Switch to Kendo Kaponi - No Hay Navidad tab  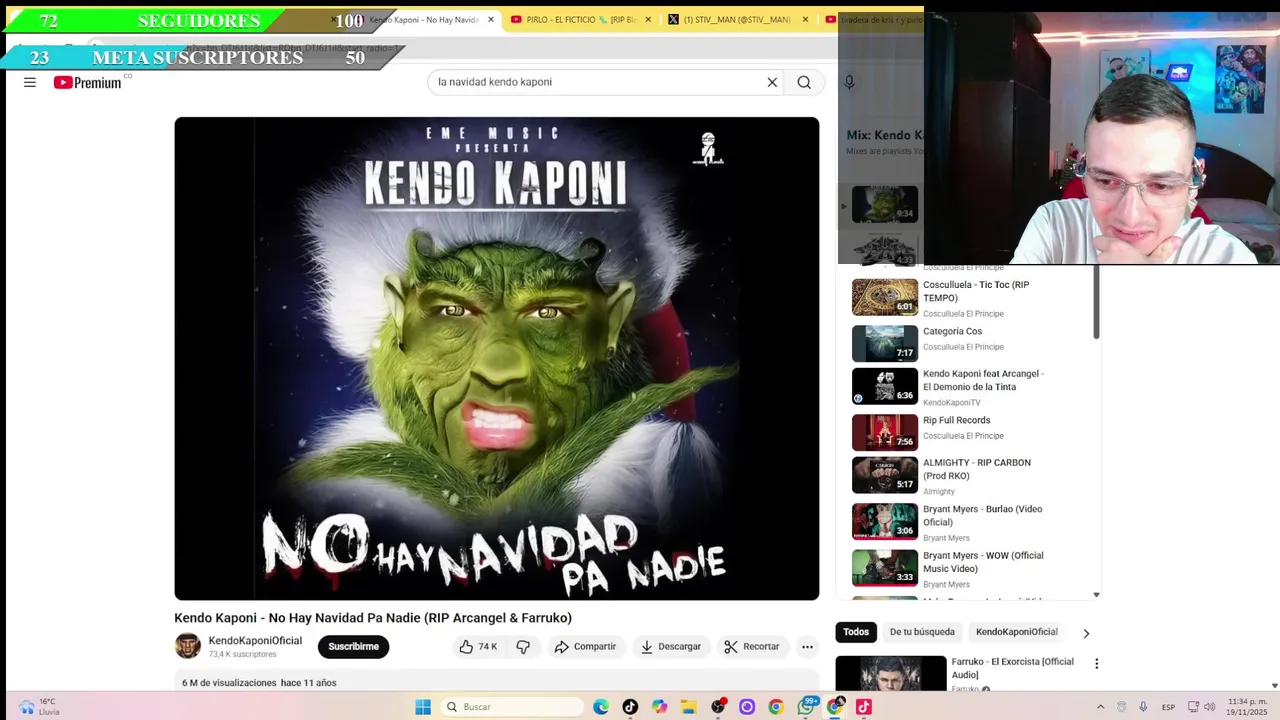point(424,19)
